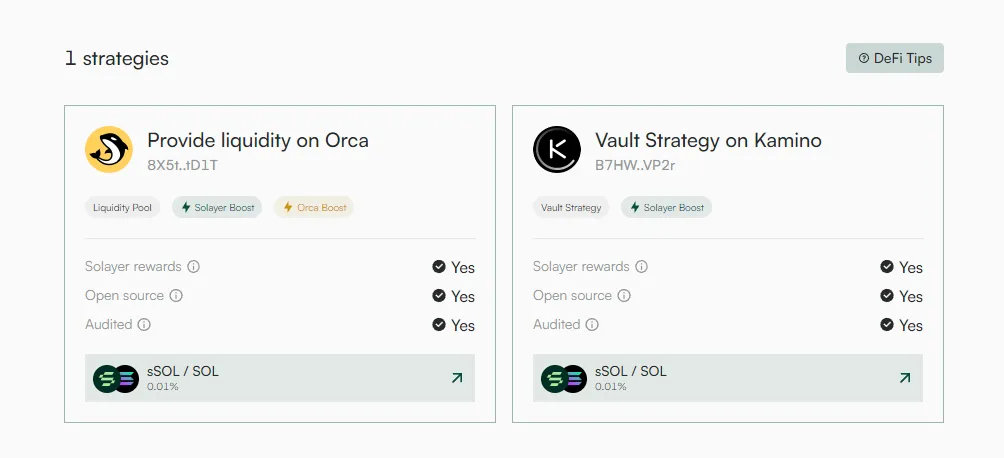
Task: Select the Liquidity Pool tag
Action: [x=123, y=208]
